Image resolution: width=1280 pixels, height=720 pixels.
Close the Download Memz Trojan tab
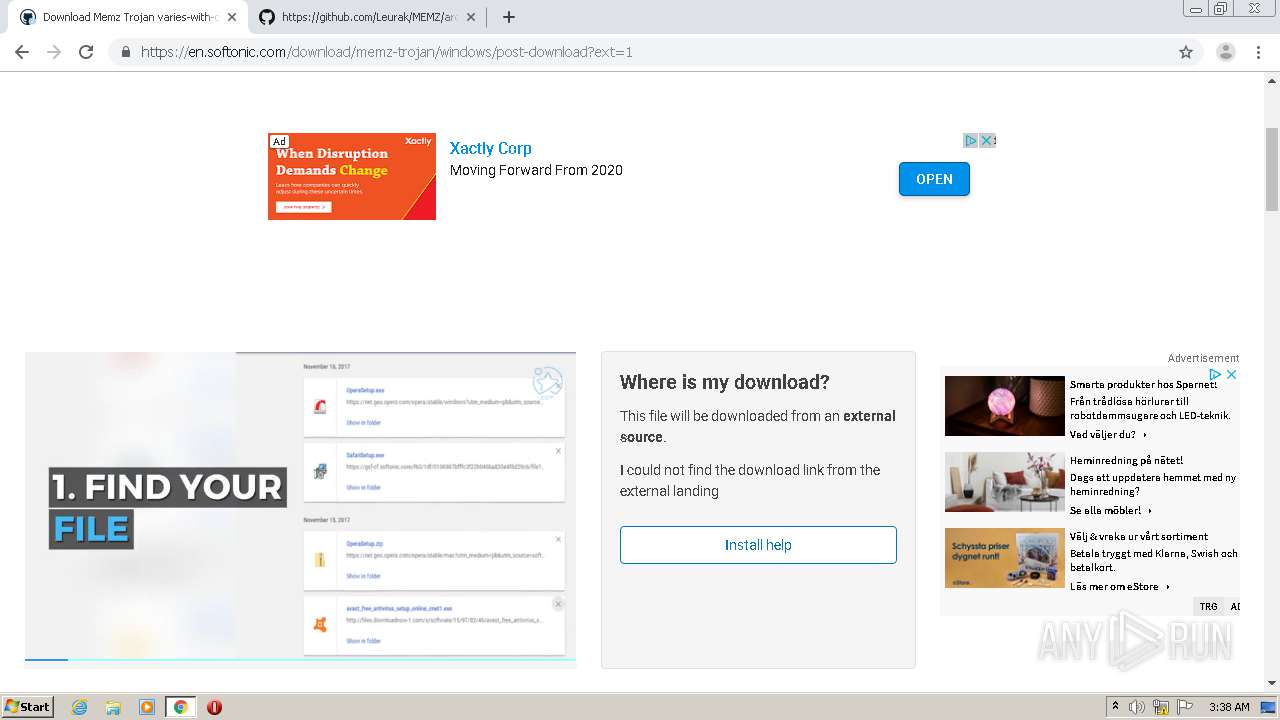pos(232,17)
